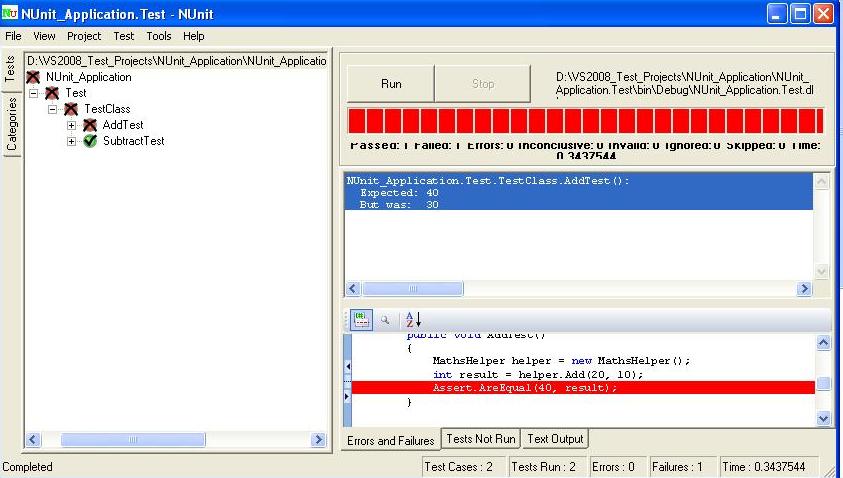Screen dimensions: 843x478
Task: Click error list vertical scroll up arrow
Action: coord(821,181)
